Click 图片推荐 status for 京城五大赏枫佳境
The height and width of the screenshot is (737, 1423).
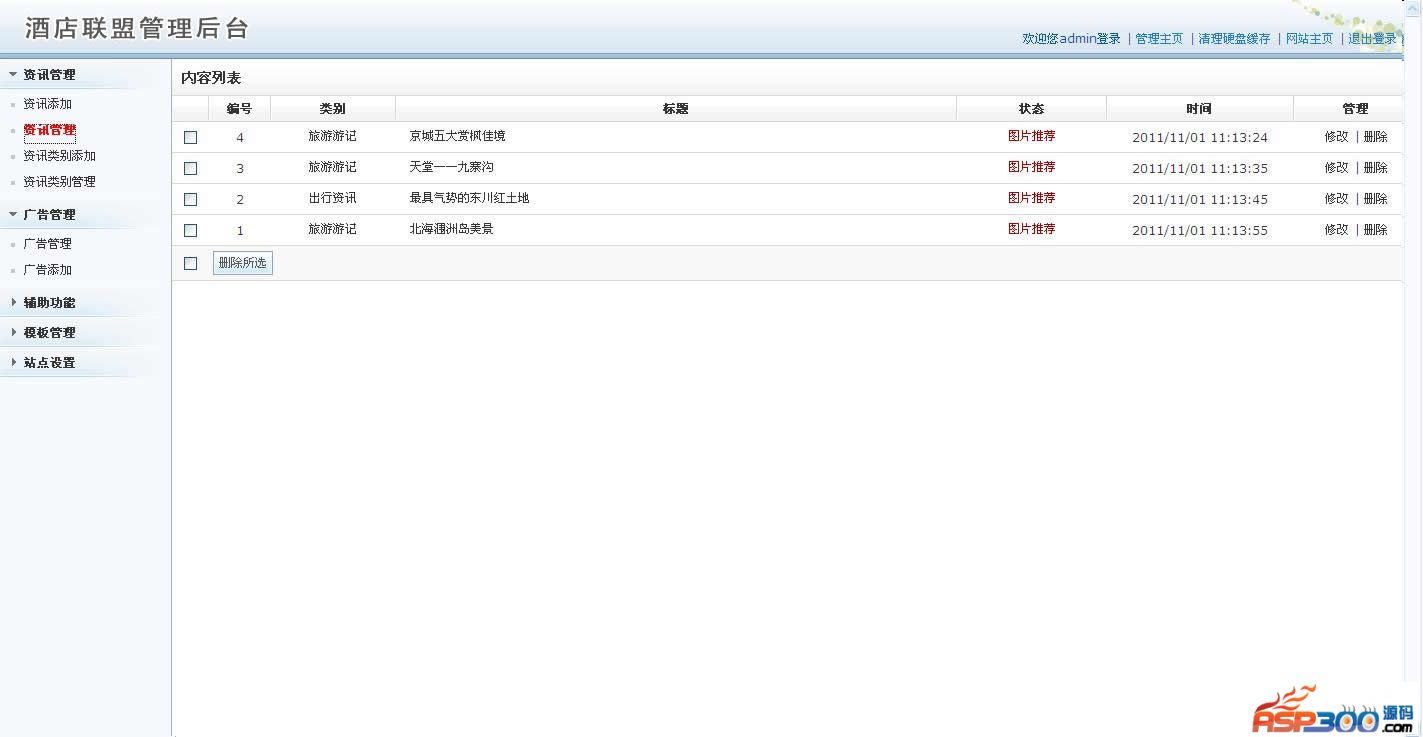[1032, 136]
